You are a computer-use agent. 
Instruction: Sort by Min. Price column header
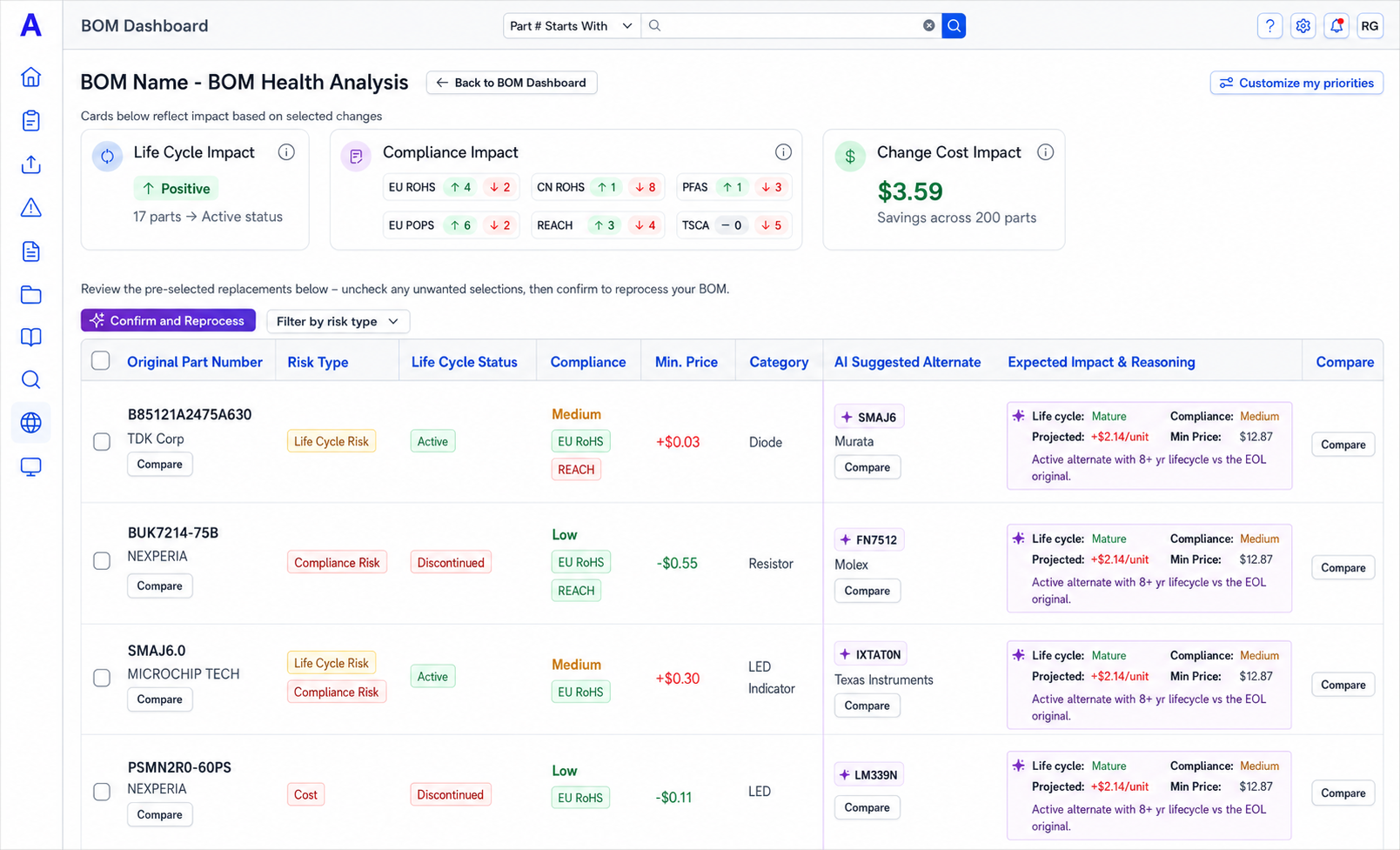click(687, 362)
